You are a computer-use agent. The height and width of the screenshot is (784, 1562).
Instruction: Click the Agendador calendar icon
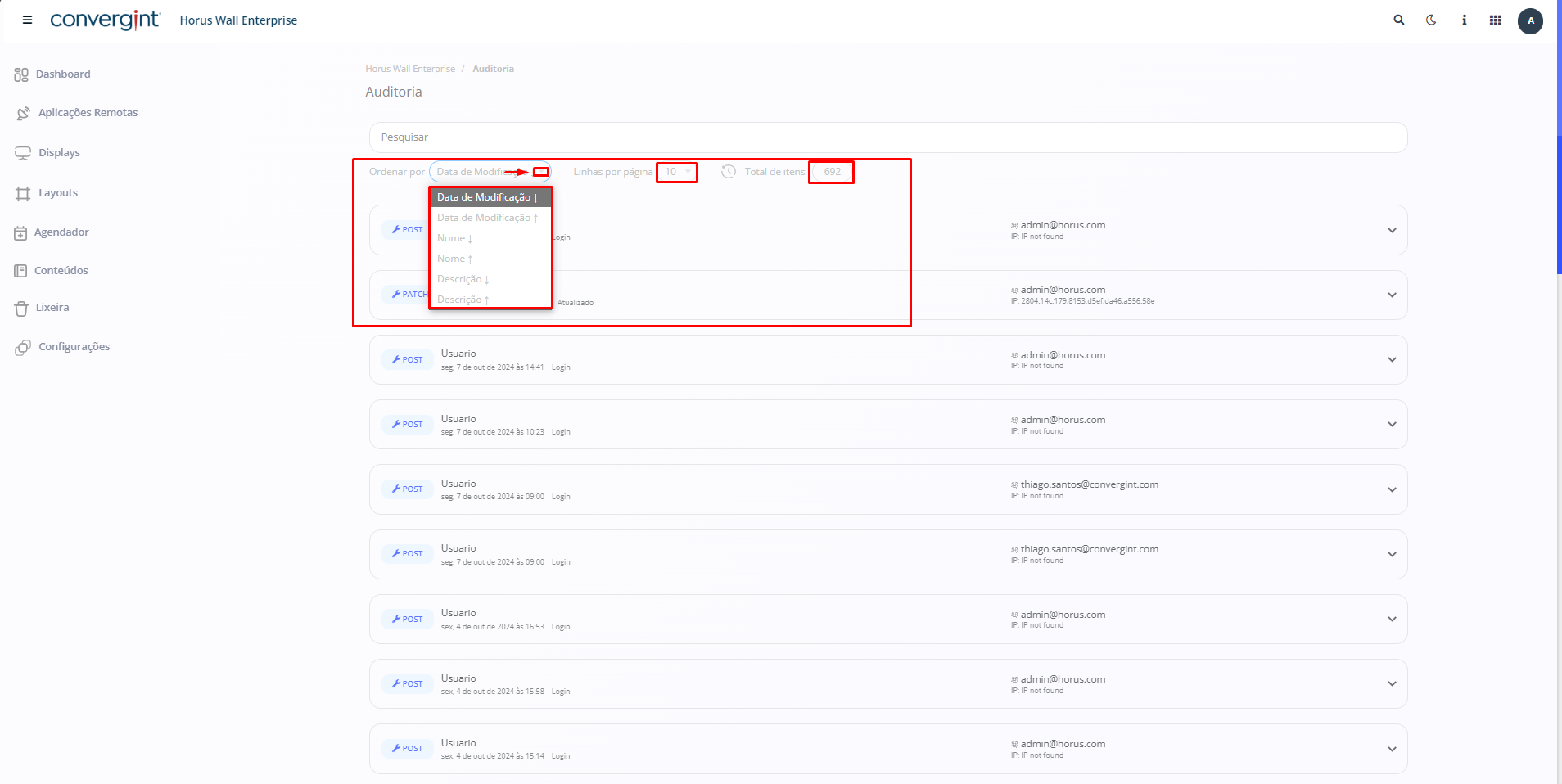20,233
